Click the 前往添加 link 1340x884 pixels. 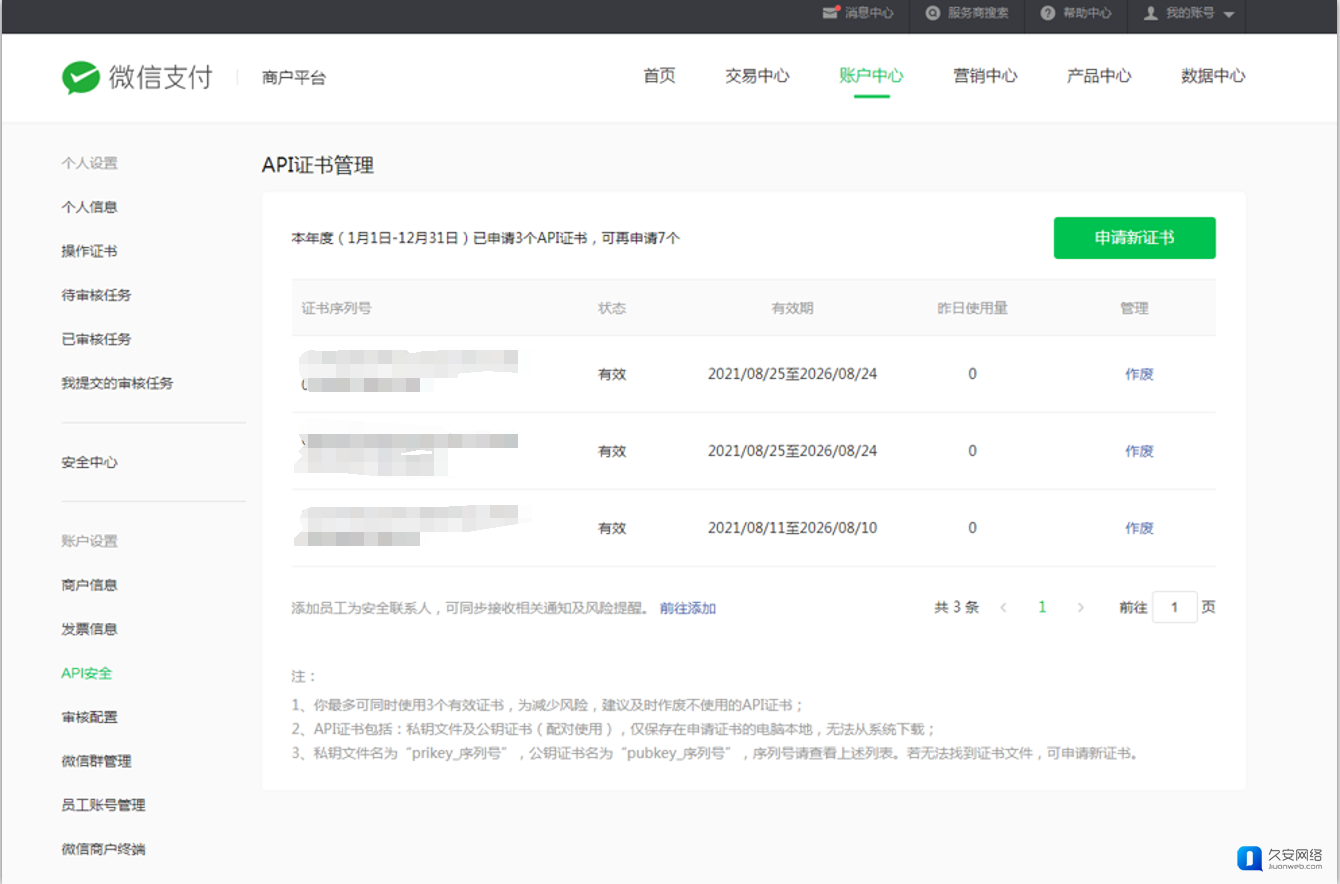click(x=688, y=608)
